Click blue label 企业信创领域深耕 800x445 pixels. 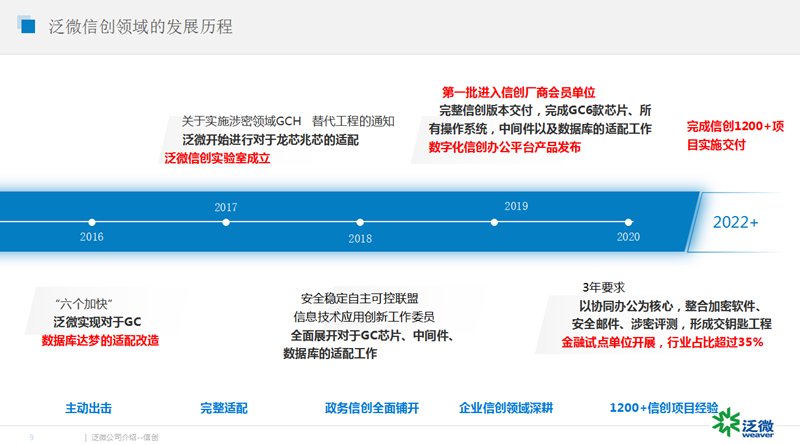pyautogui.click(x=506, y=408)
